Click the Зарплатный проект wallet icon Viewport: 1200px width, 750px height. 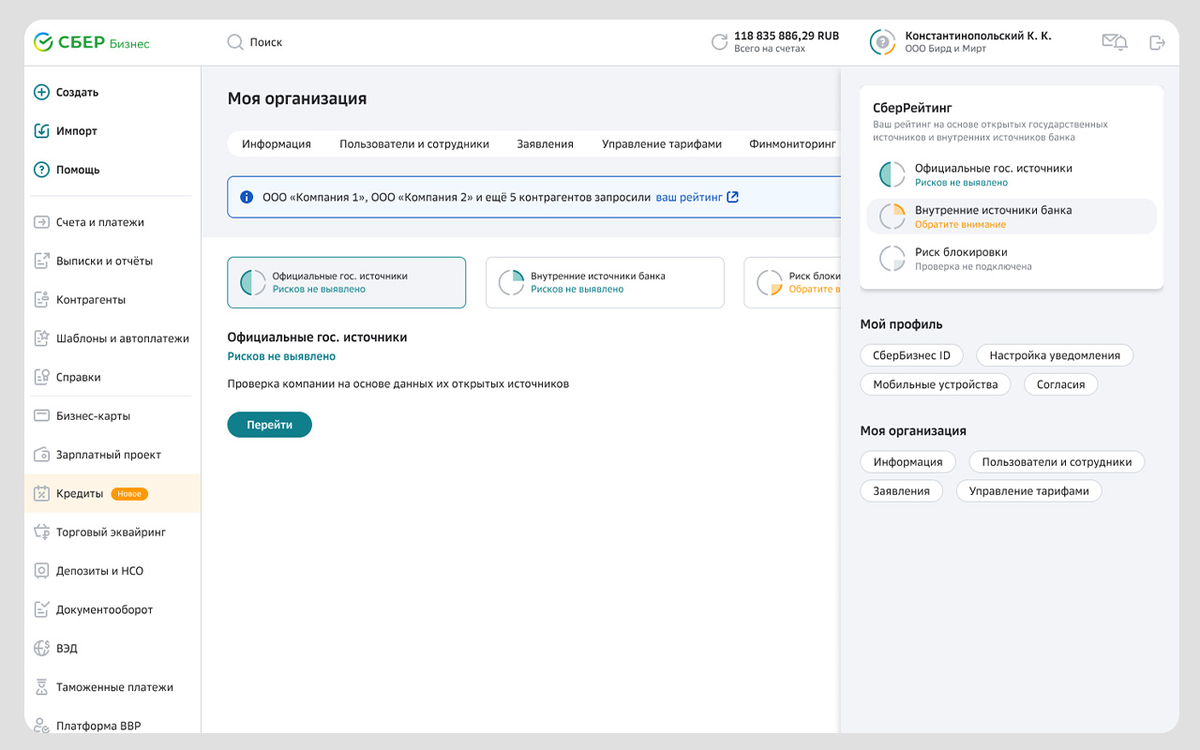pos(41,454)
